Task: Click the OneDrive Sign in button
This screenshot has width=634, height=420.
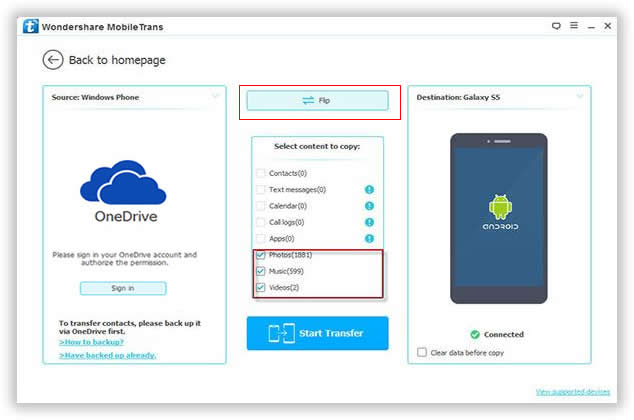Action: pyautogui.click(x=123, y=288)
